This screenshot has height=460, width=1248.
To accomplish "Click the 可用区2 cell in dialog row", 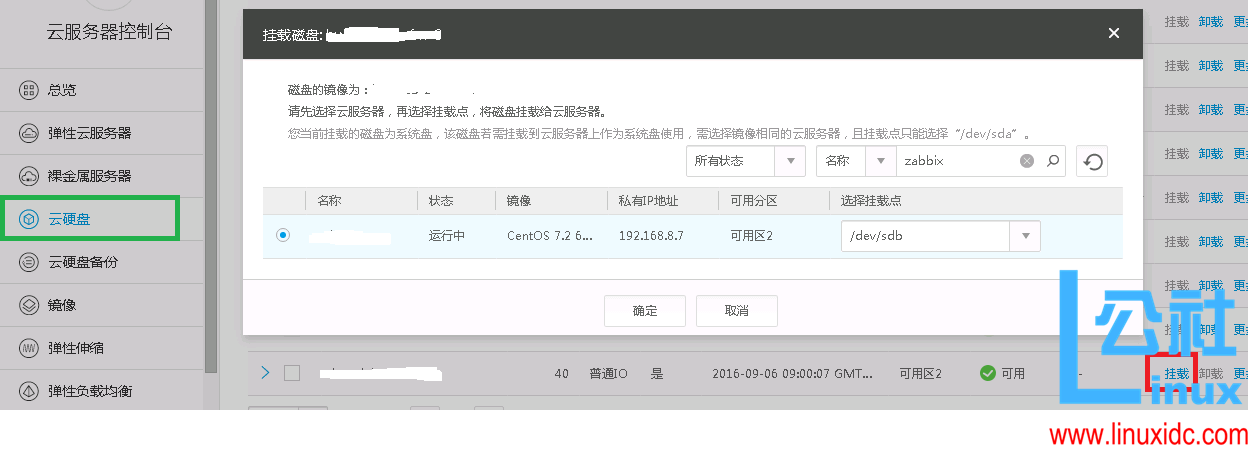I will tap(751, 237).
